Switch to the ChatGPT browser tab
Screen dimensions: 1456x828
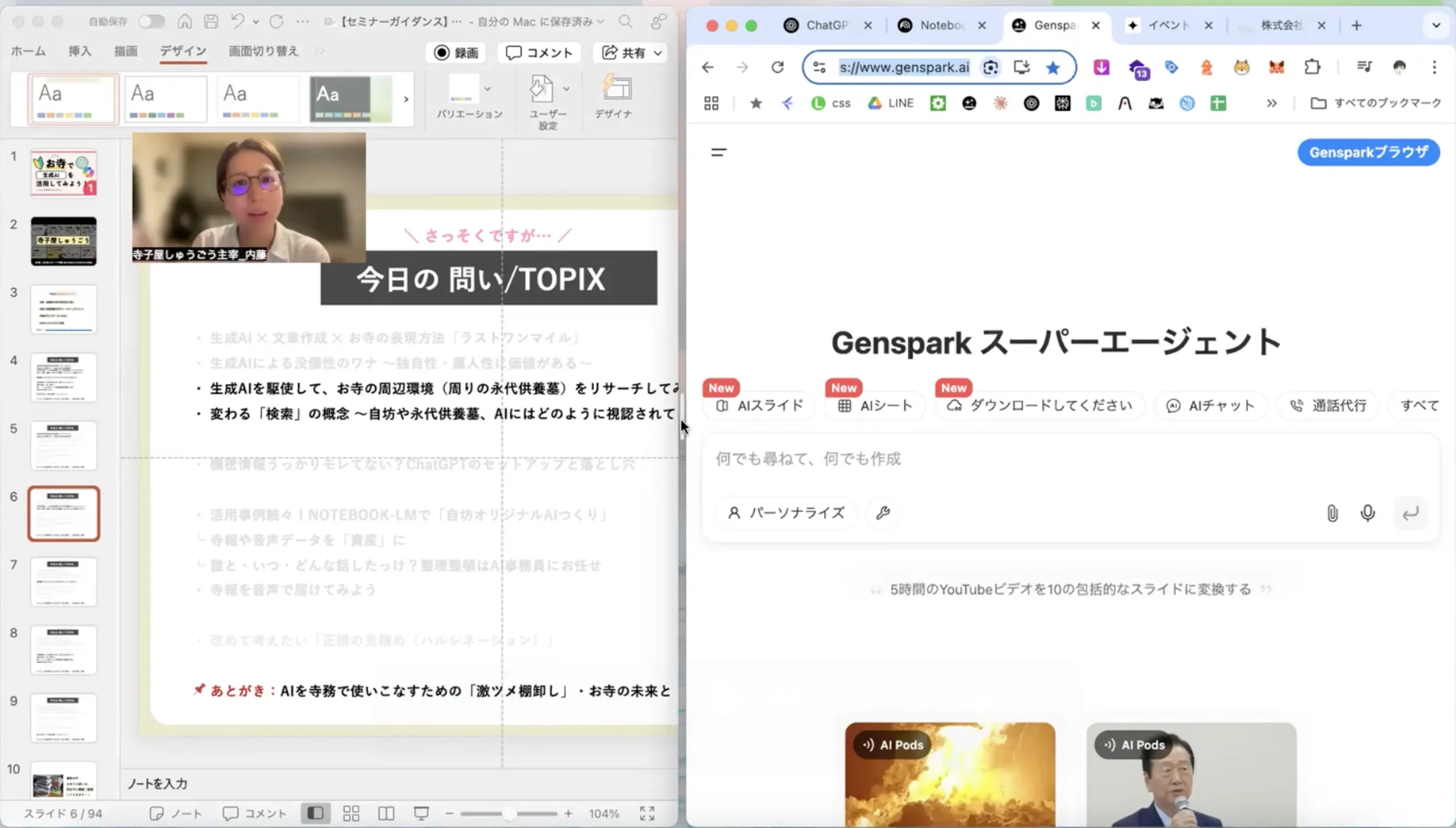(825, 26)
